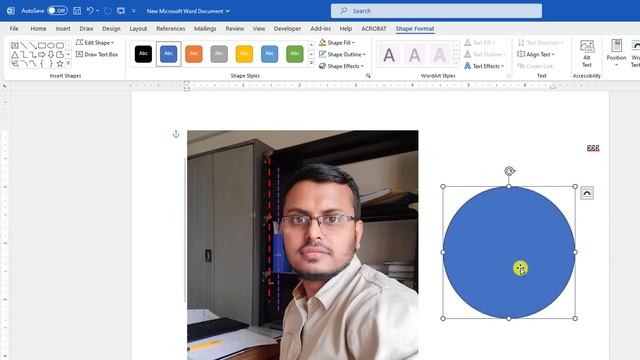Open the Text Effects dropdown

pyautogui.click(x=484, y=66)
